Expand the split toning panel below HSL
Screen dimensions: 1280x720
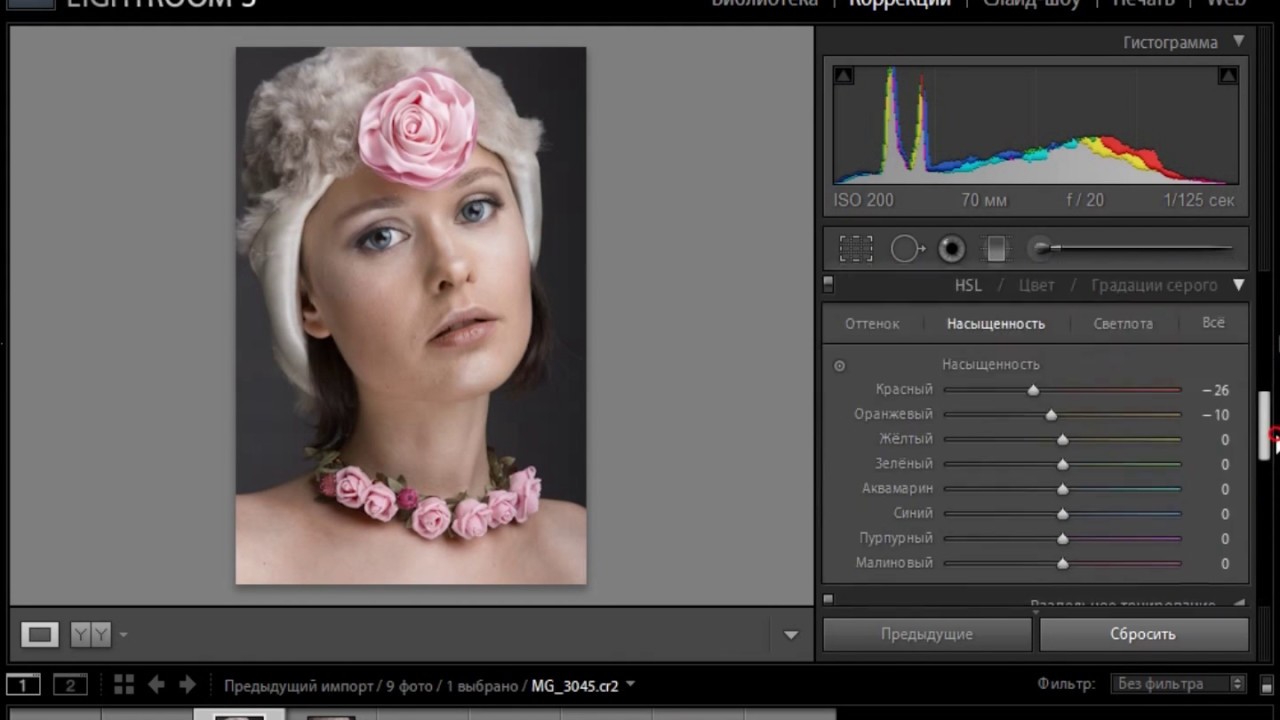click(x=1239, y=604)
